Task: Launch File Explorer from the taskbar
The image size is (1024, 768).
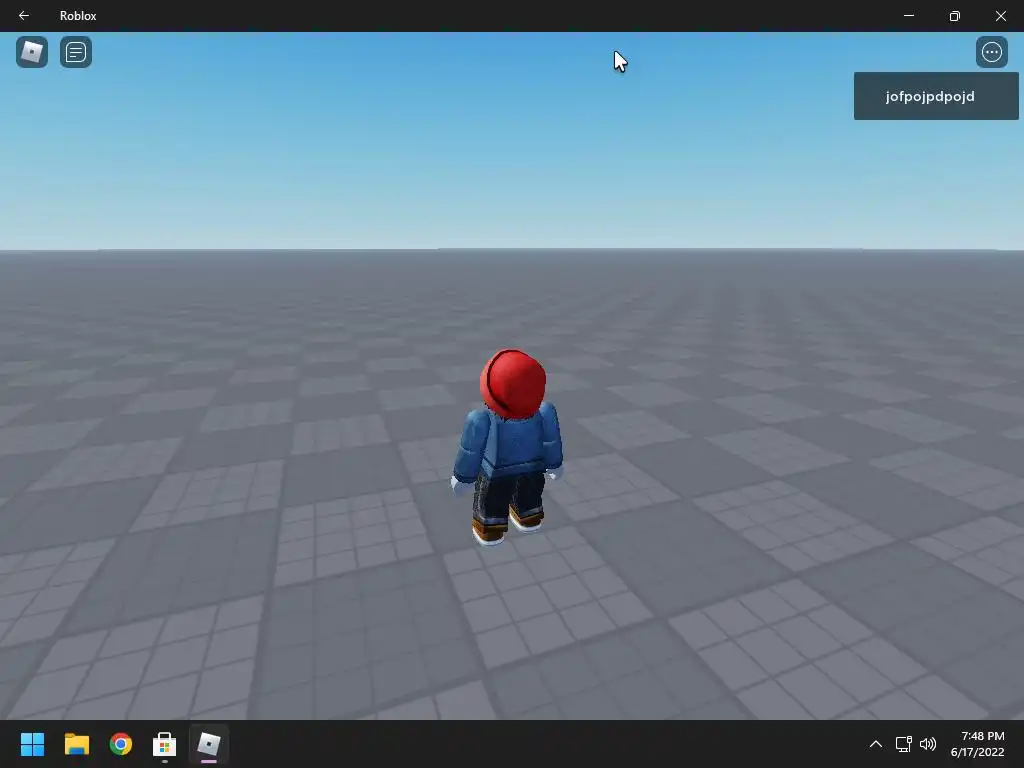Action: (76, 744)
